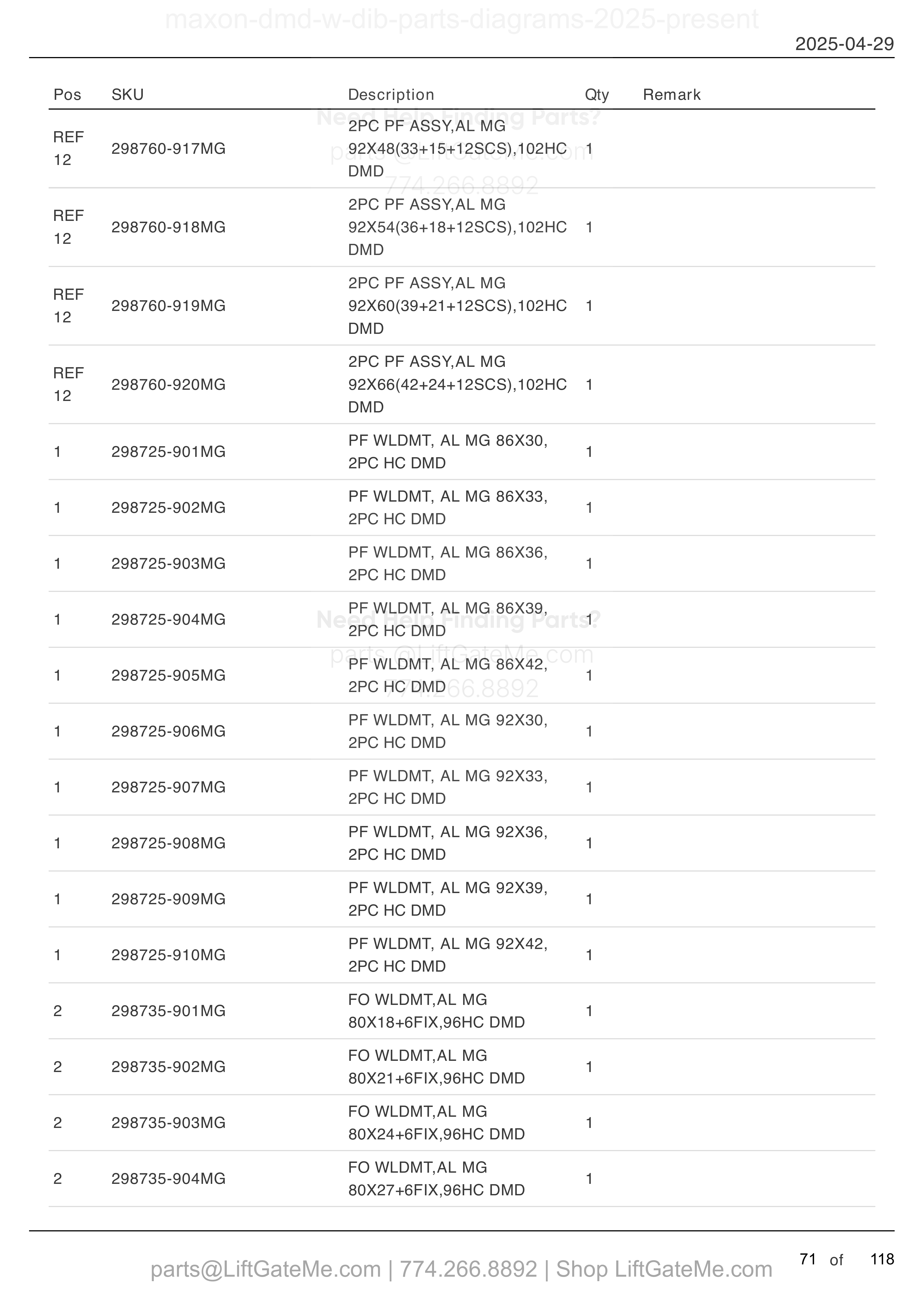Click the total pages number 118
This screenshot has width=924, height=1308.
pyautogui.click(x=882, y=1259)
